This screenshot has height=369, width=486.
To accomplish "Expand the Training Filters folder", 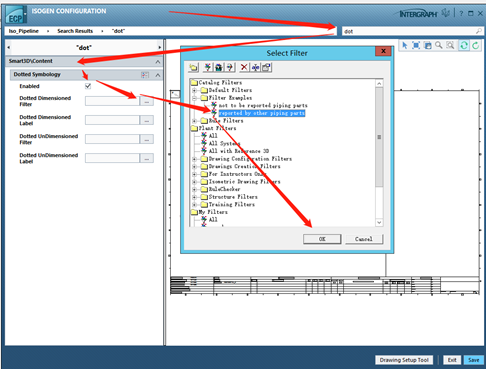I will (194, 205).
